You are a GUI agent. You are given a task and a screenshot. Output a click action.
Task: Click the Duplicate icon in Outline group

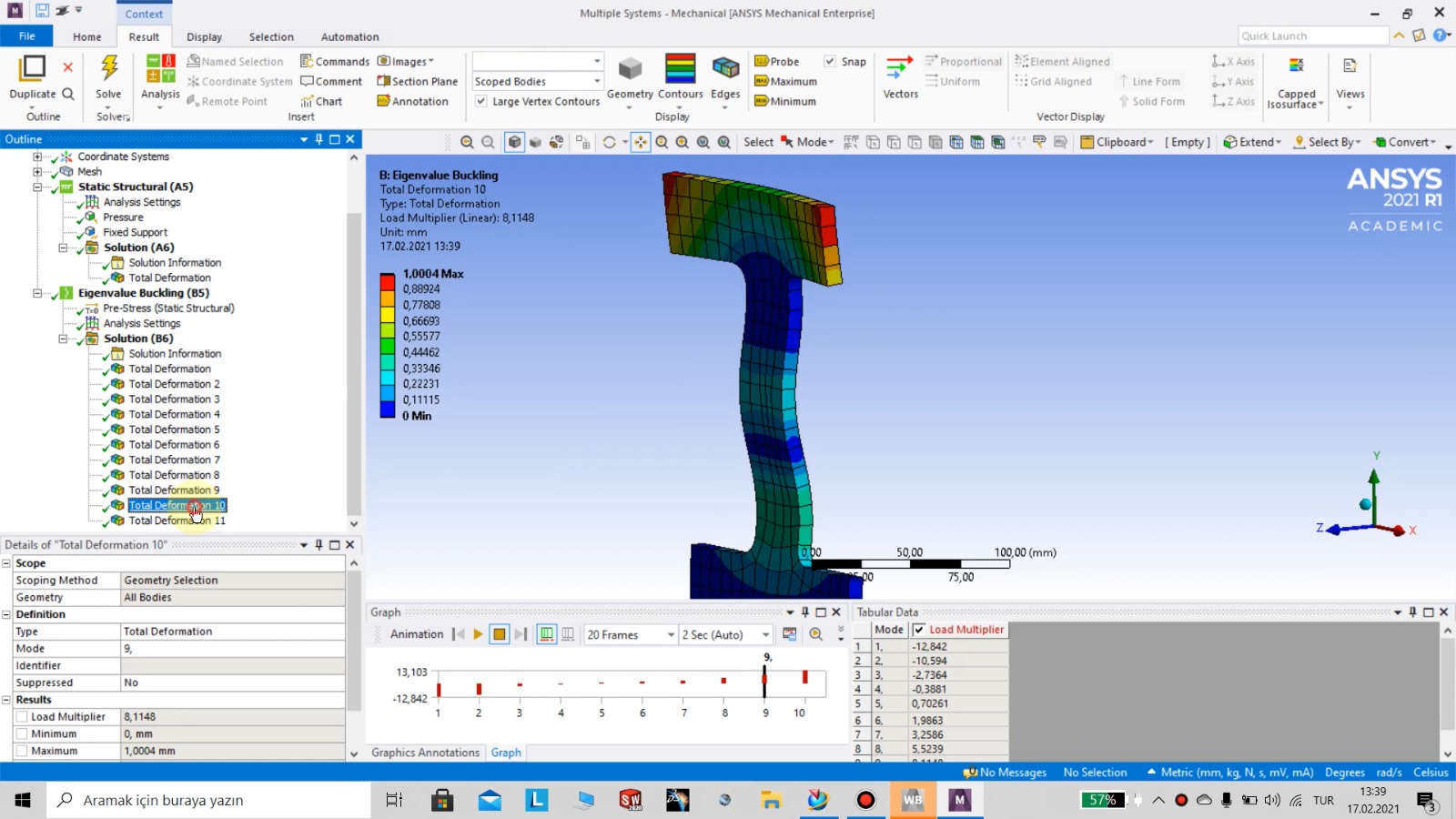pyautogui.click(x=32, y=68)
